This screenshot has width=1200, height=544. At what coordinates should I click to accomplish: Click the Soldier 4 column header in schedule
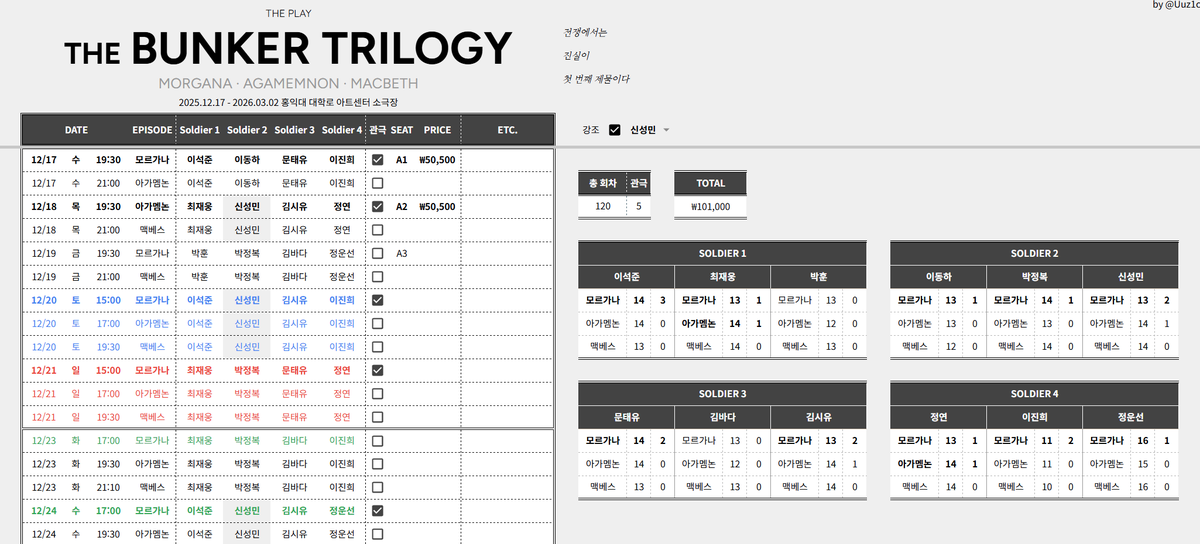[342, 130]
